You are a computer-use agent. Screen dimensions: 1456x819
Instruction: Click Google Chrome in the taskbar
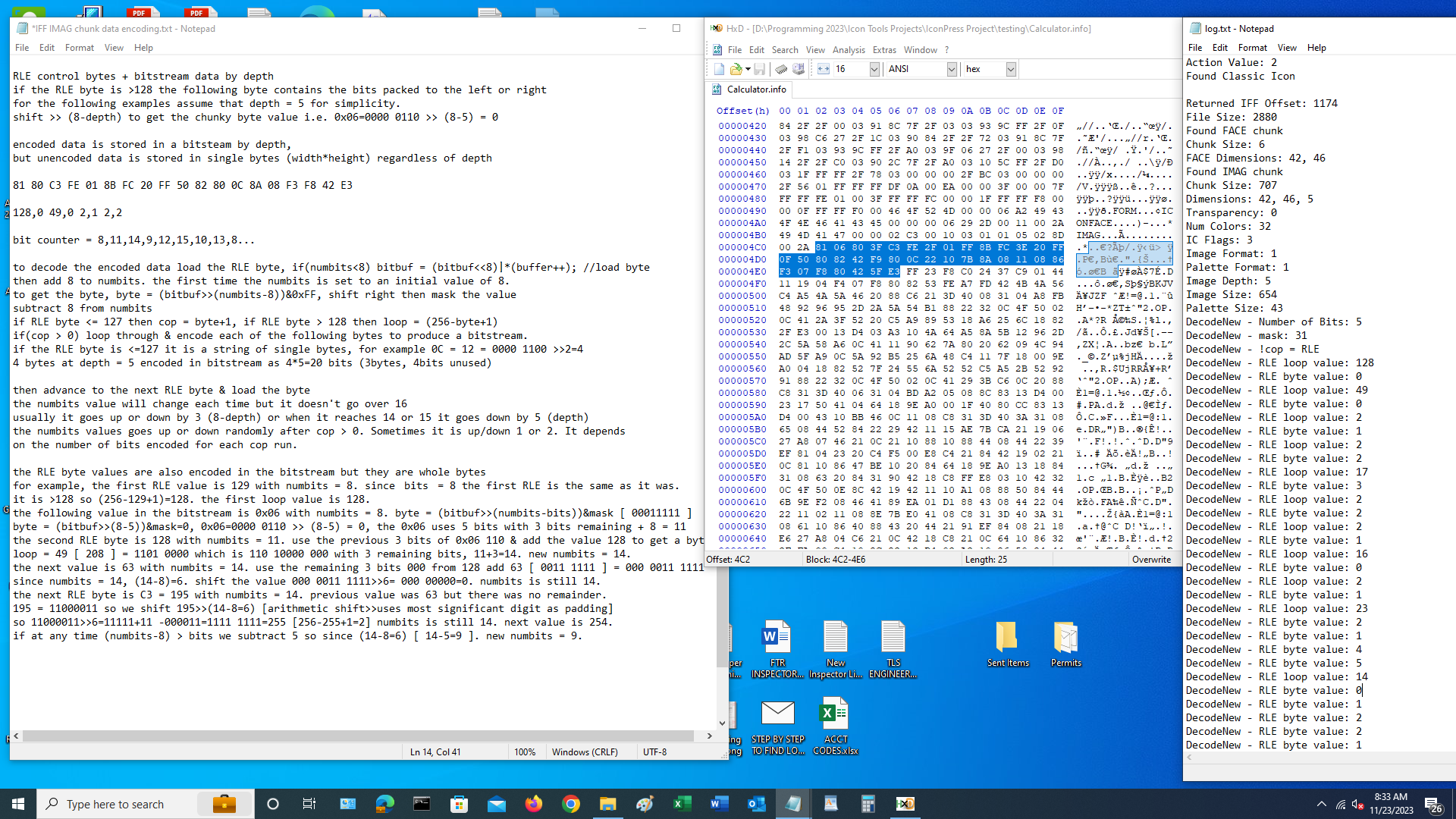tap(571, 804)
